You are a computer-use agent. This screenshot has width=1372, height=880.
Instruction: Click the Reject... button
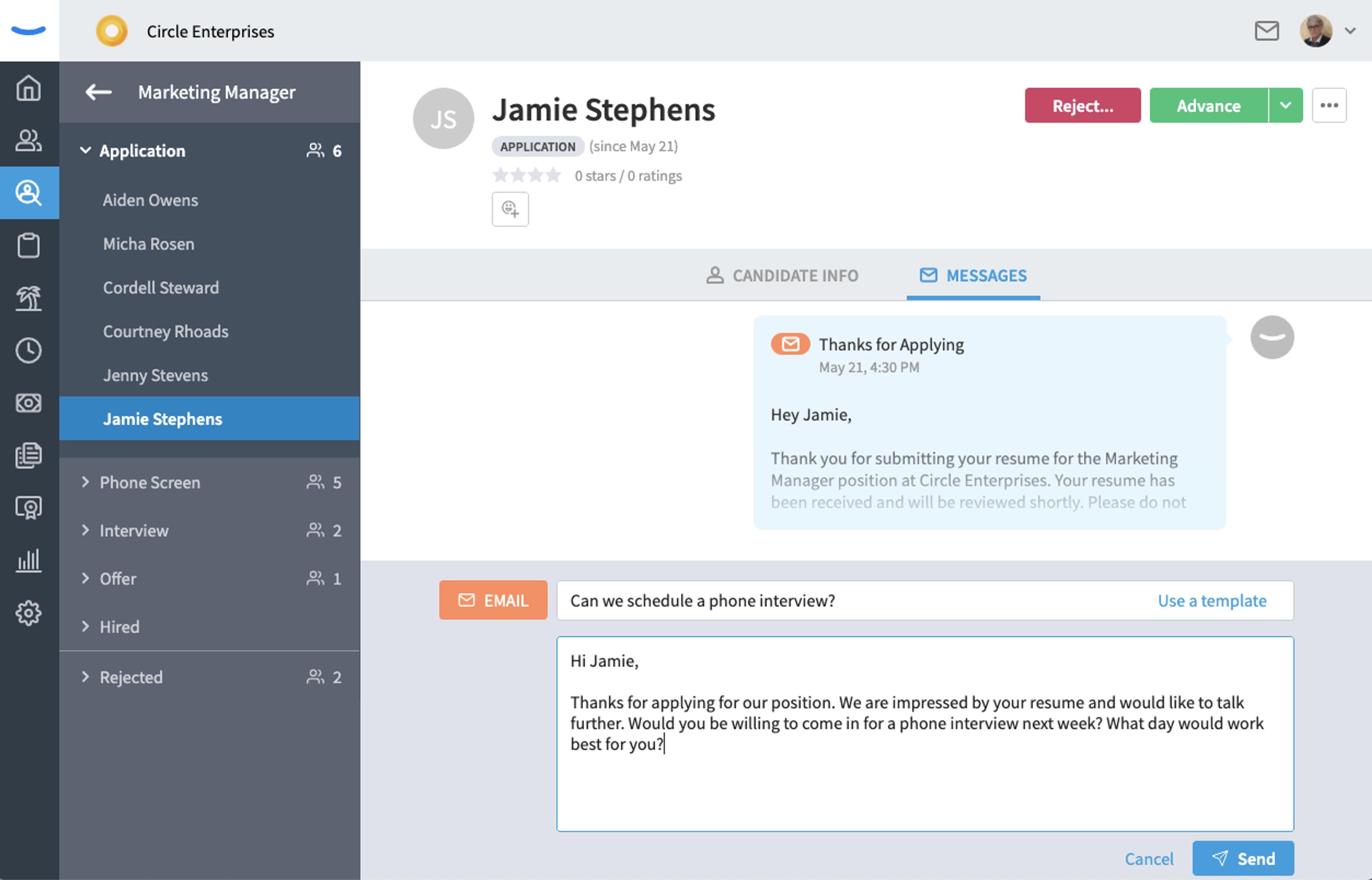(1083, 105)
